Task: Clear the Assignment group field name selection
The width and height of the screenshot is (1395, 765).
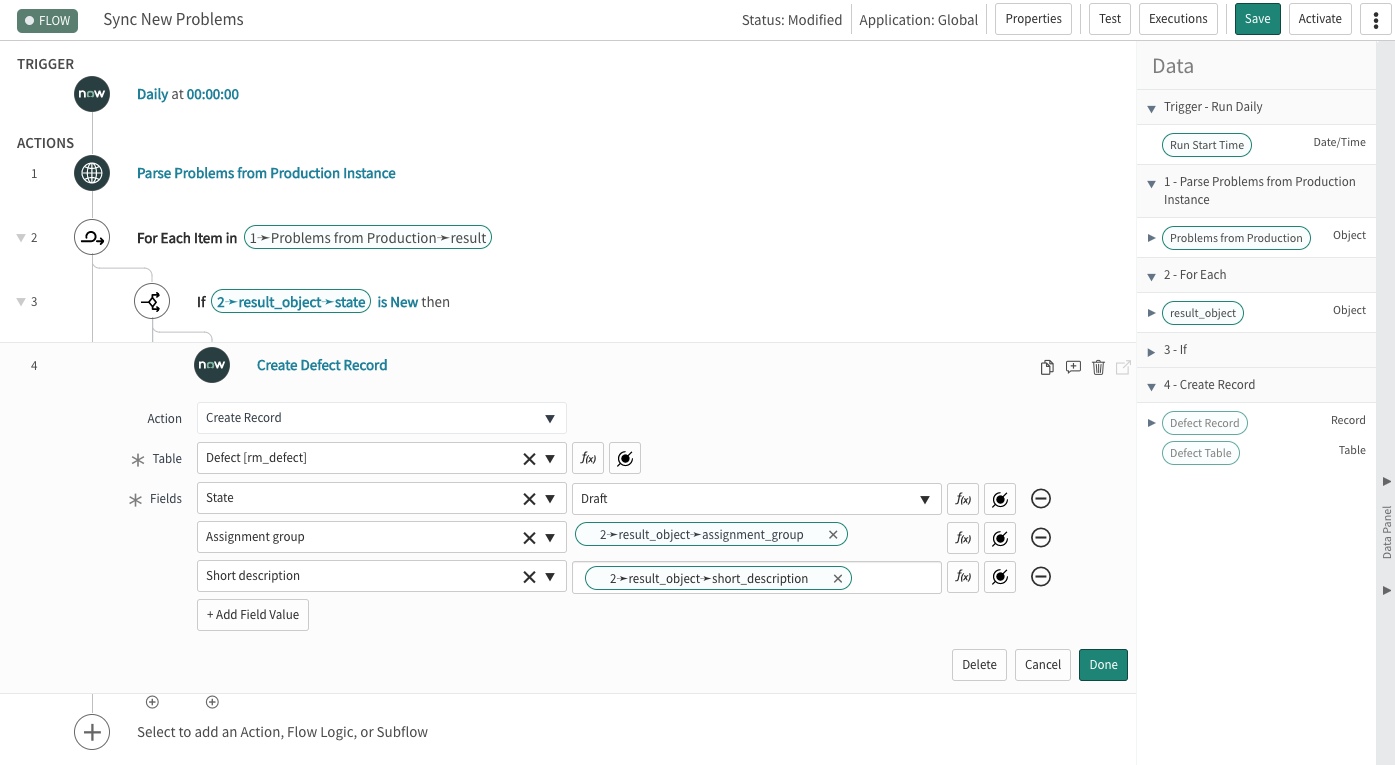Action: [x=529, y=538]
